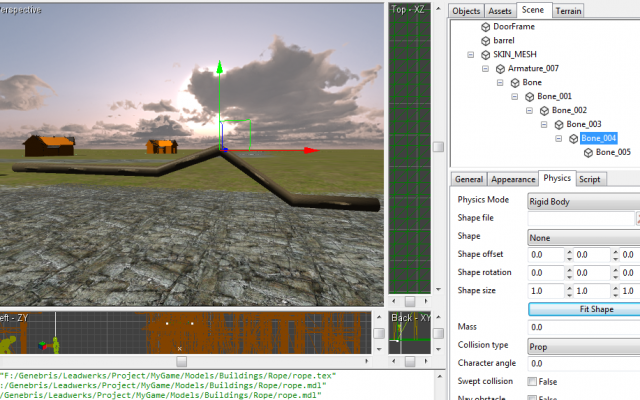The image size is (640, 400).
Task: Collapse the Bone_003 tree node
Action: click(x=544, y=124)
